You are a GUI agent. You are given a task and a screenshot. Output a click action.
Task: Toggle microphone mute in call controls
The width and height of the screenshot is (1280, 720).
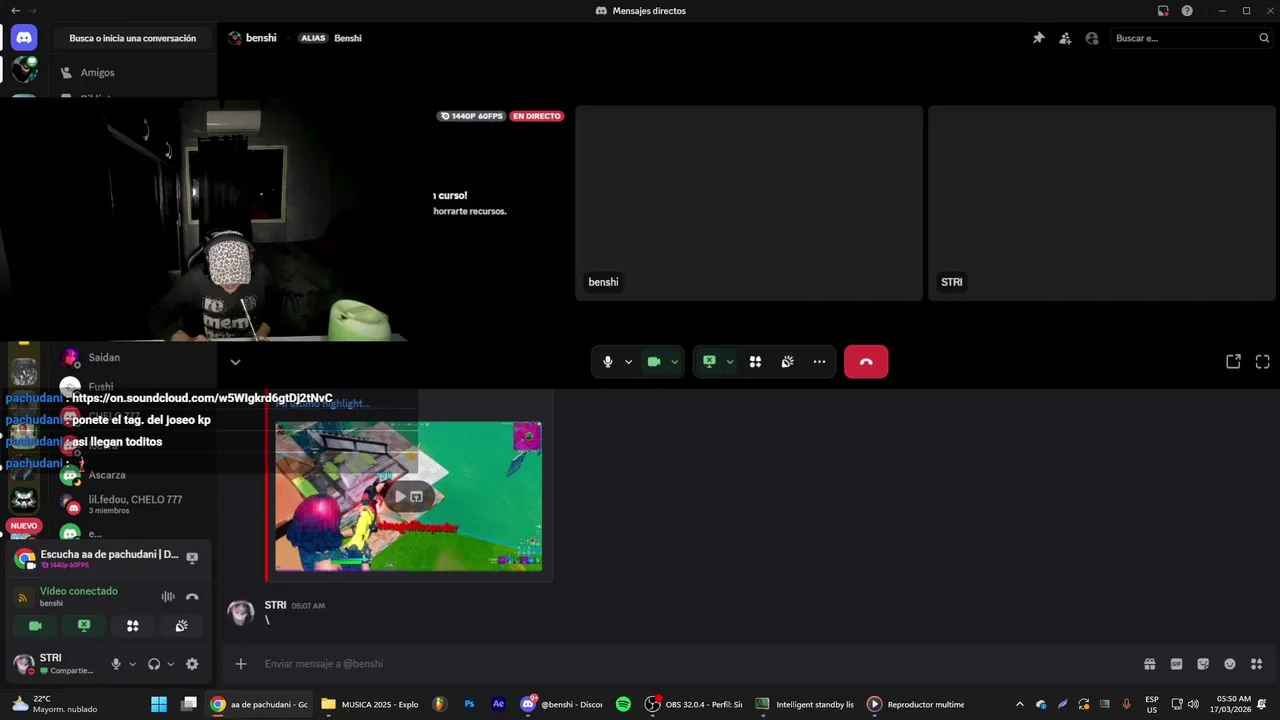[607, 362]
